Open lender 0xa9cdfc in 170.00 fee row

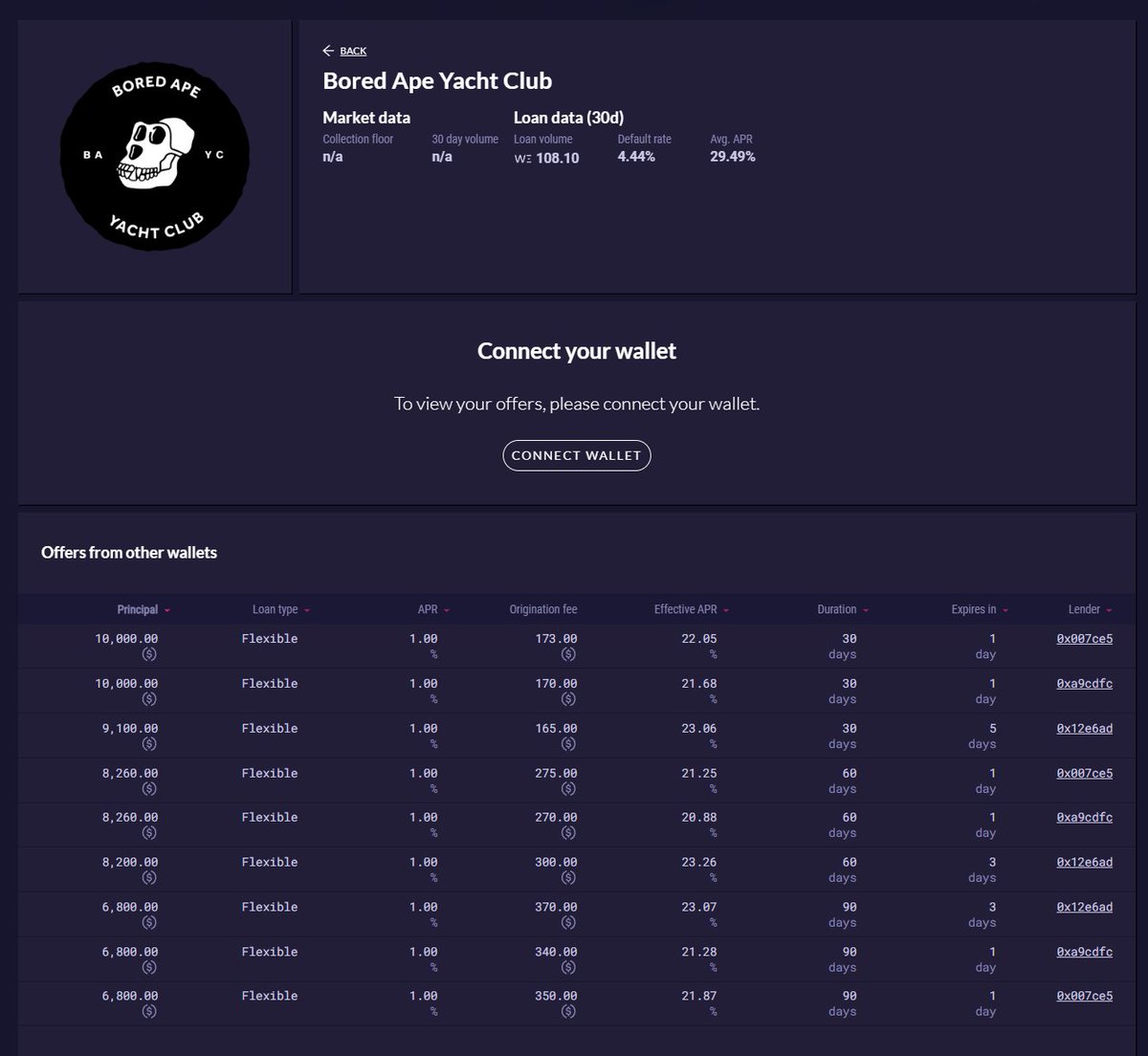[1085, 684]
